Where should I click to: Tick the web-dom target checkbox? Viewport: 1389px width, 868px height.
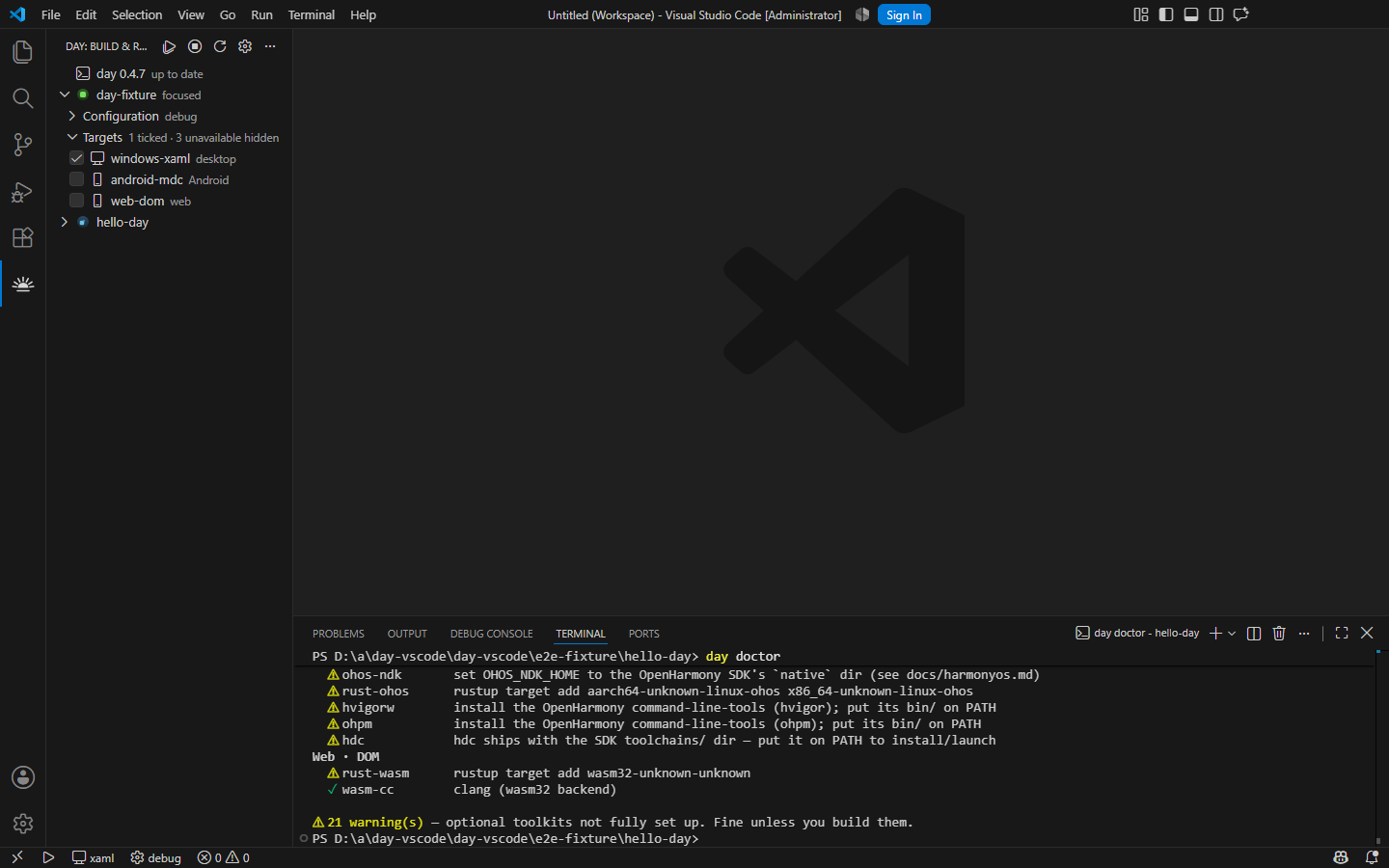(77, 201)
